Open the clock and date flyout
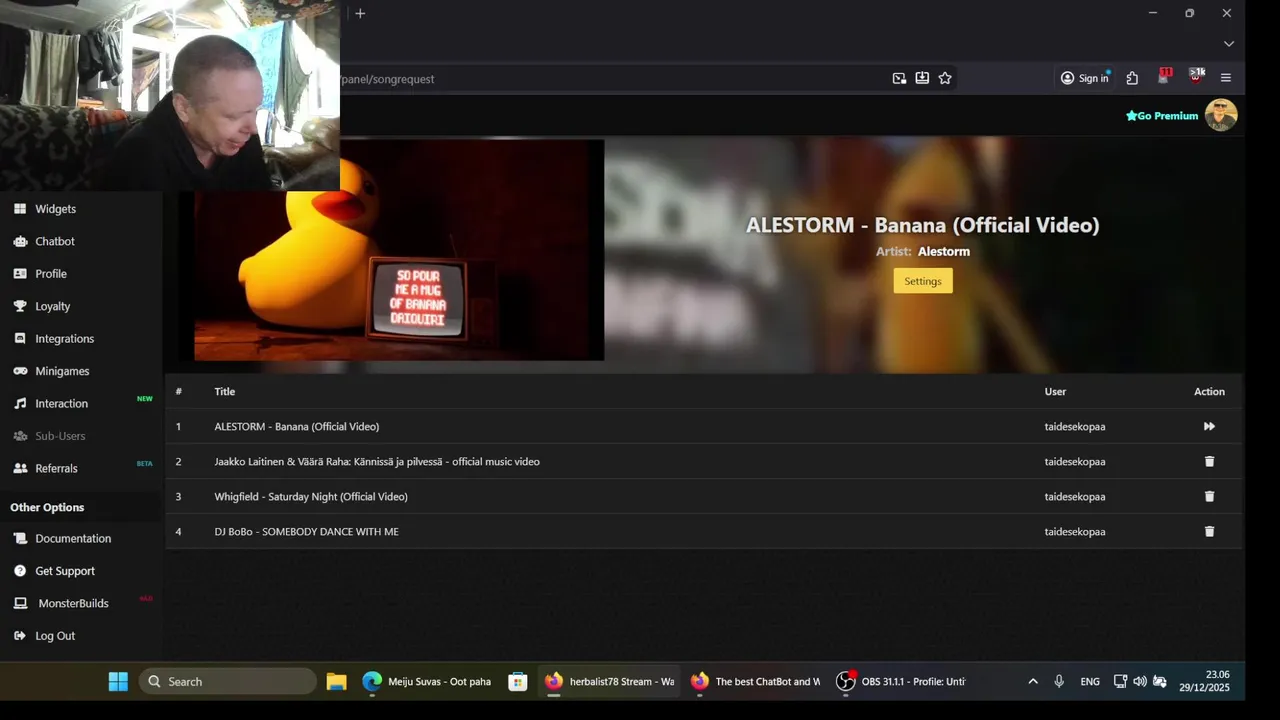Screen dimensions: 1280x720 (1204, 681)
